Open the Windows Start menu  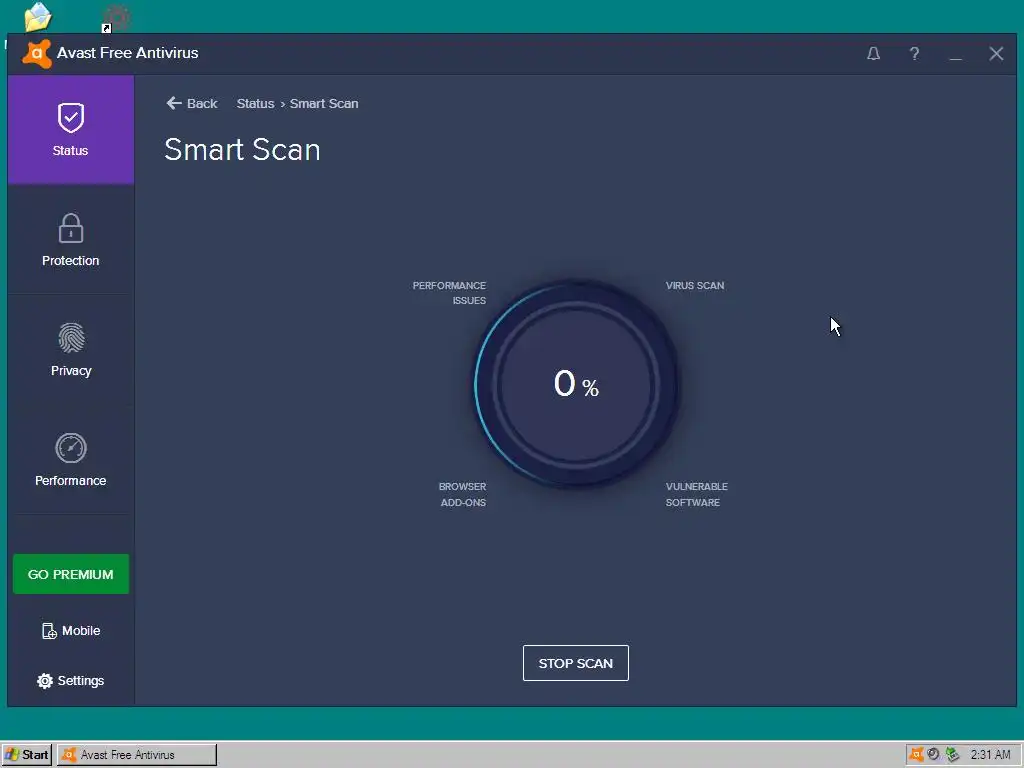(x=27, y=754)
